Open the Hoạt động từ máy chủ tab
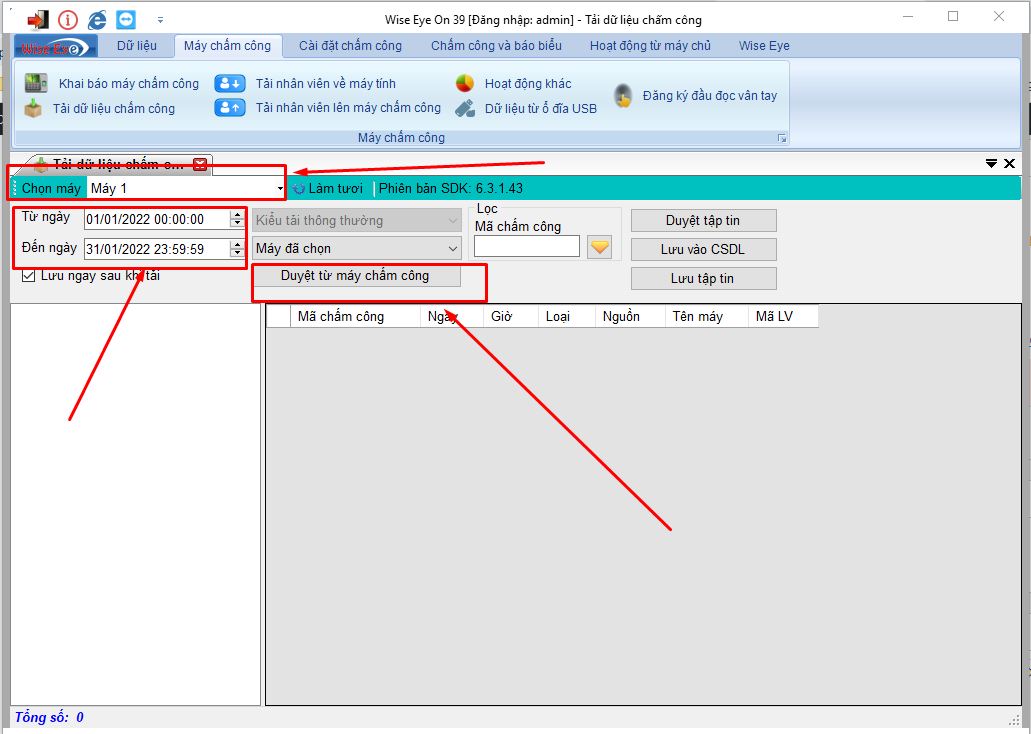The height and width of the screenshot is (734, 1031). (650, 46)
